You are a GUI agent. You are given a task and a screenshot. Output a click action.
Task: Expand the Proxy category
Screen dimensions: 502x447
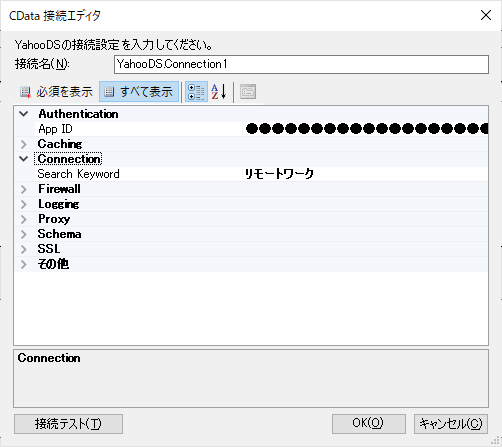point(24,219)
